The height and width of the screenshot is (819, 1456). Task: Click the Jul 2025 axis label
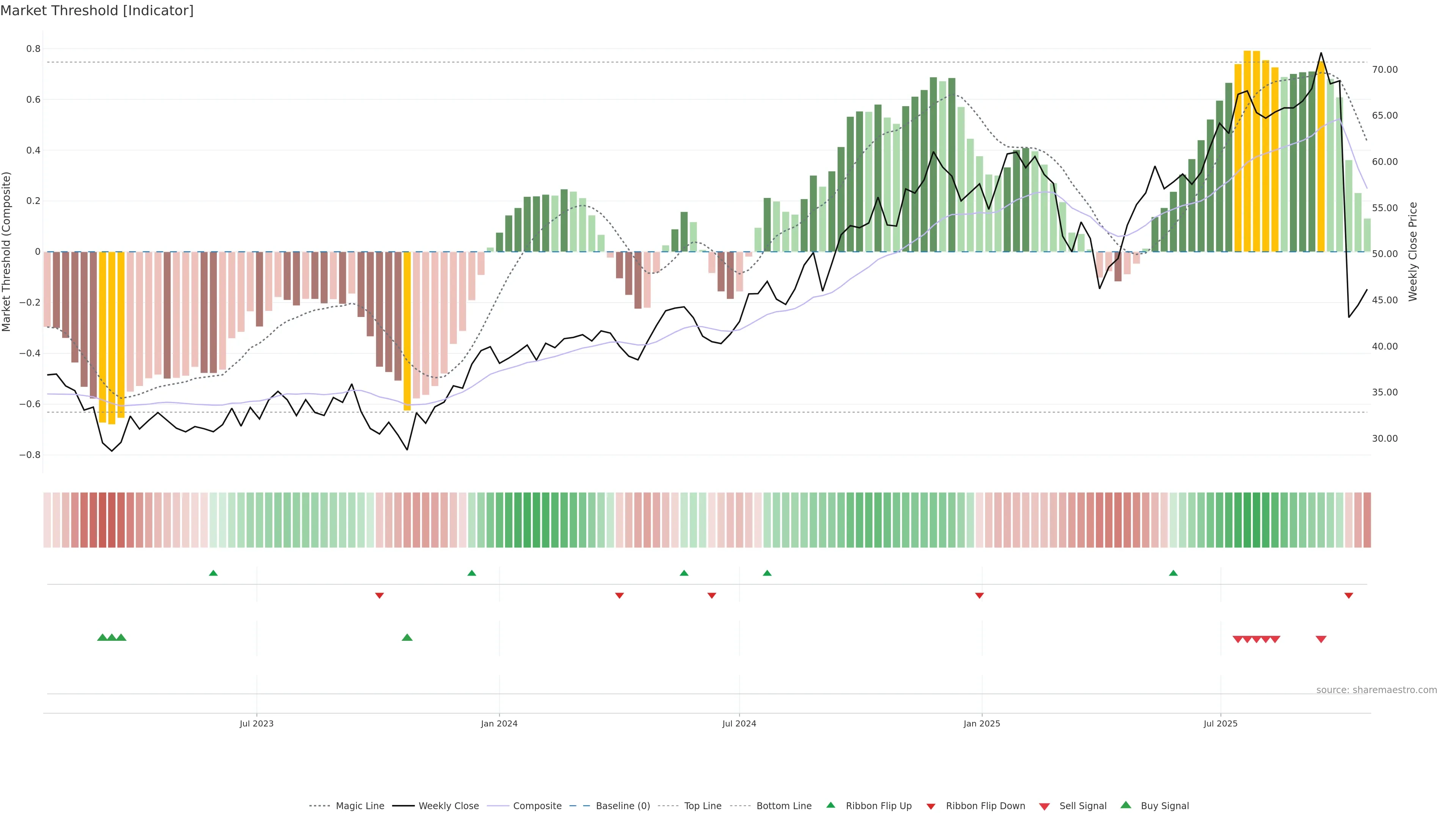pyautogui.click(x=1220, y=723)
